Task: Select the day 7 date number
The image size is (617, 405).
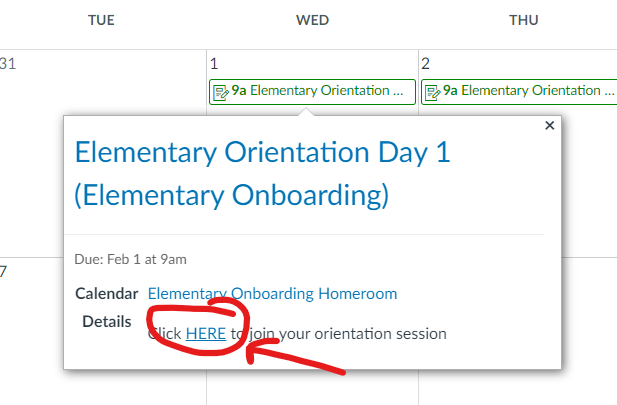Action: (4, 271)
